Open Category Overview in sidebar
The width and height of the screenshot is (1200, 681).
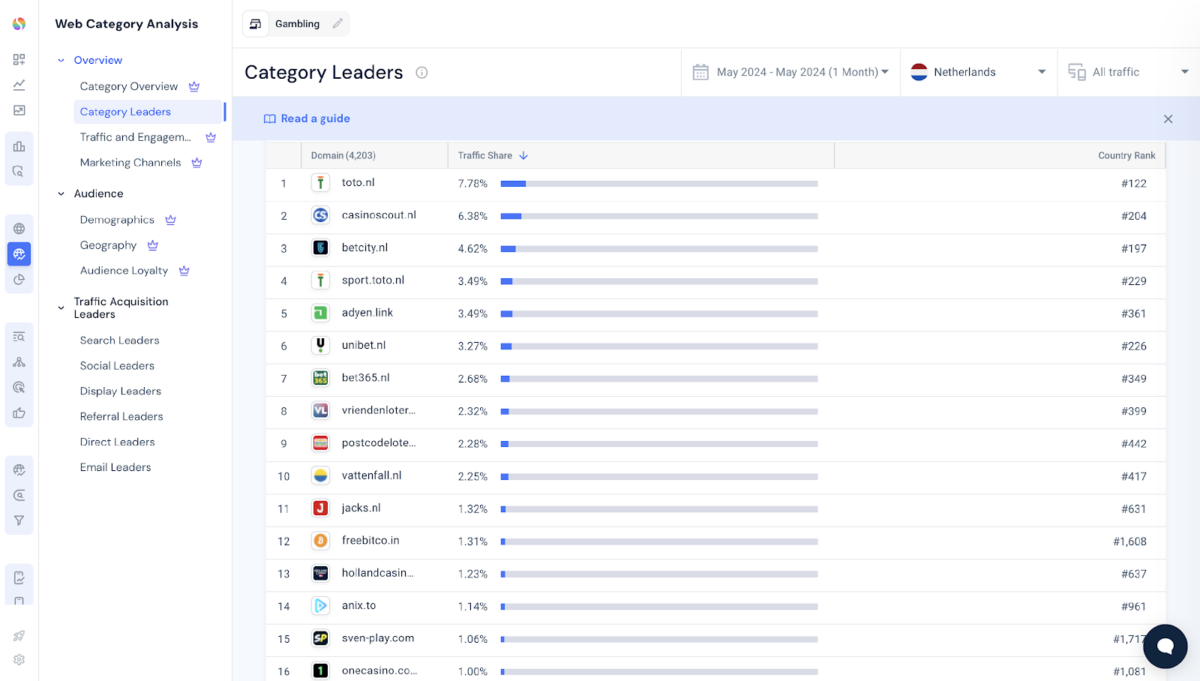coord(129,87)
